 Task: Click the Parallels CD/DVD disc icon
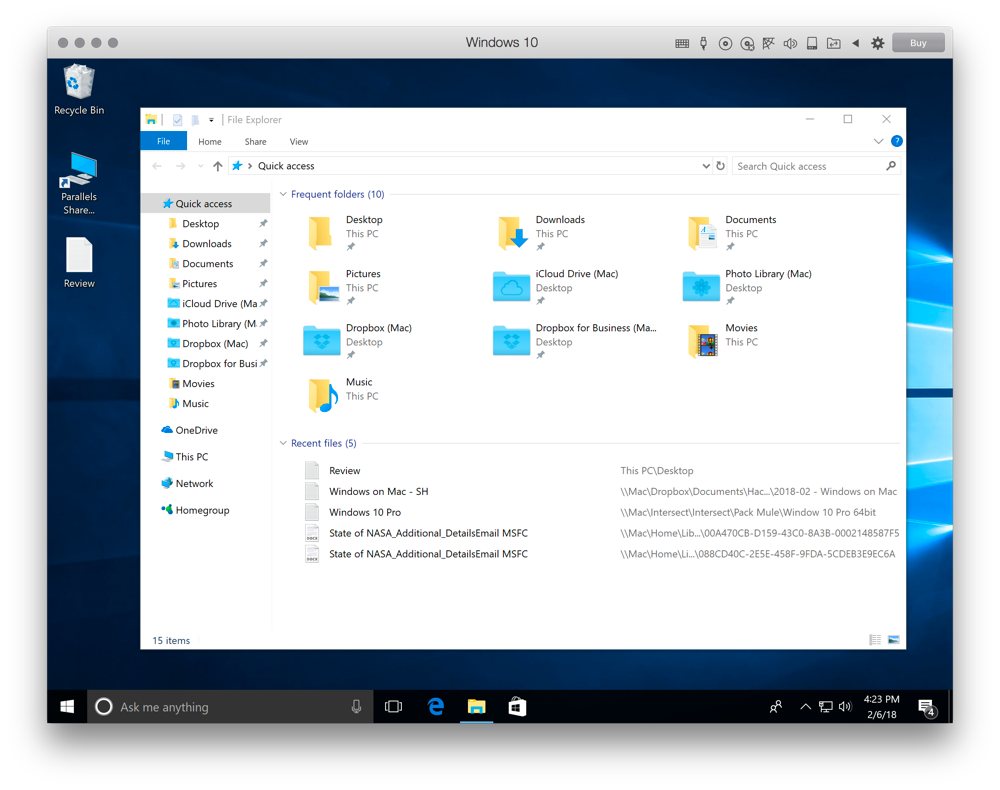click(x=725, y=43)
